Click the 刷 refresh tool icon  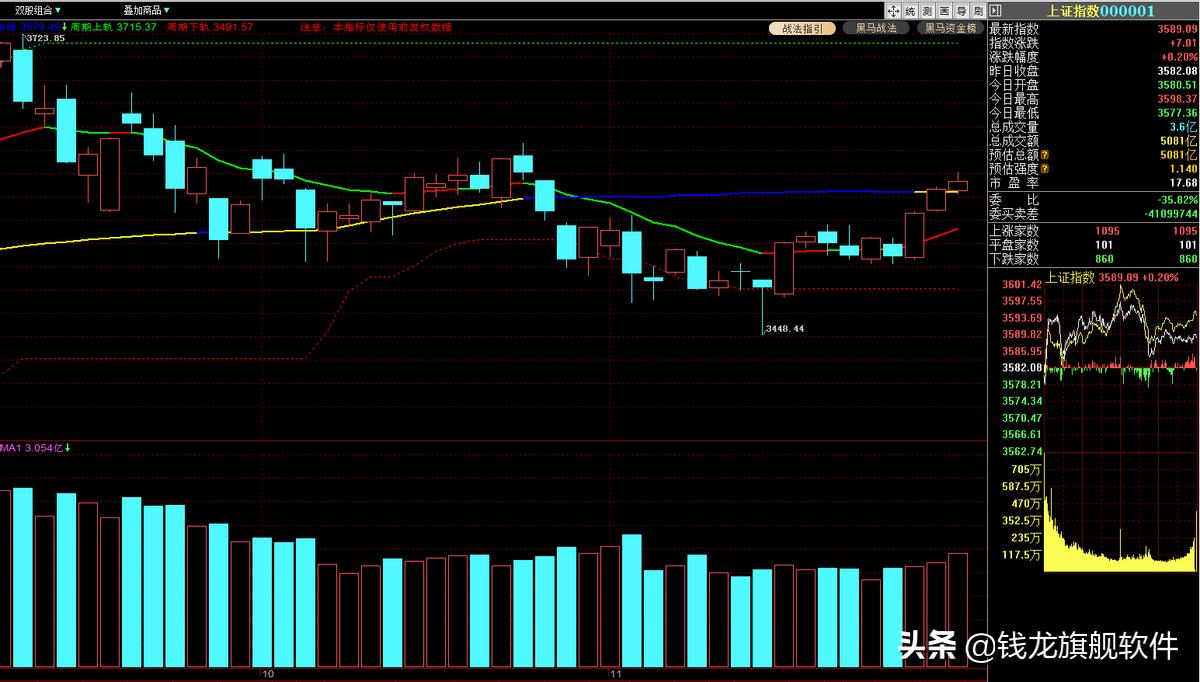tap(978, 11)
